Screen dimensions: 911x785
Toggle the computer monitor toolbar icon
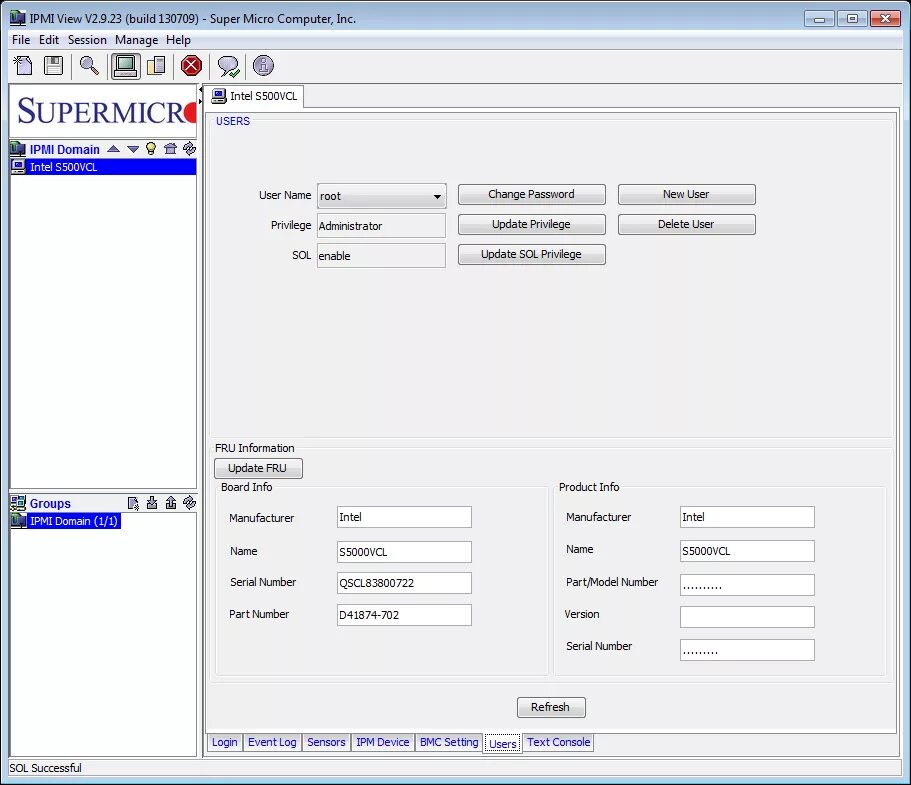click(x=125, y=66)
